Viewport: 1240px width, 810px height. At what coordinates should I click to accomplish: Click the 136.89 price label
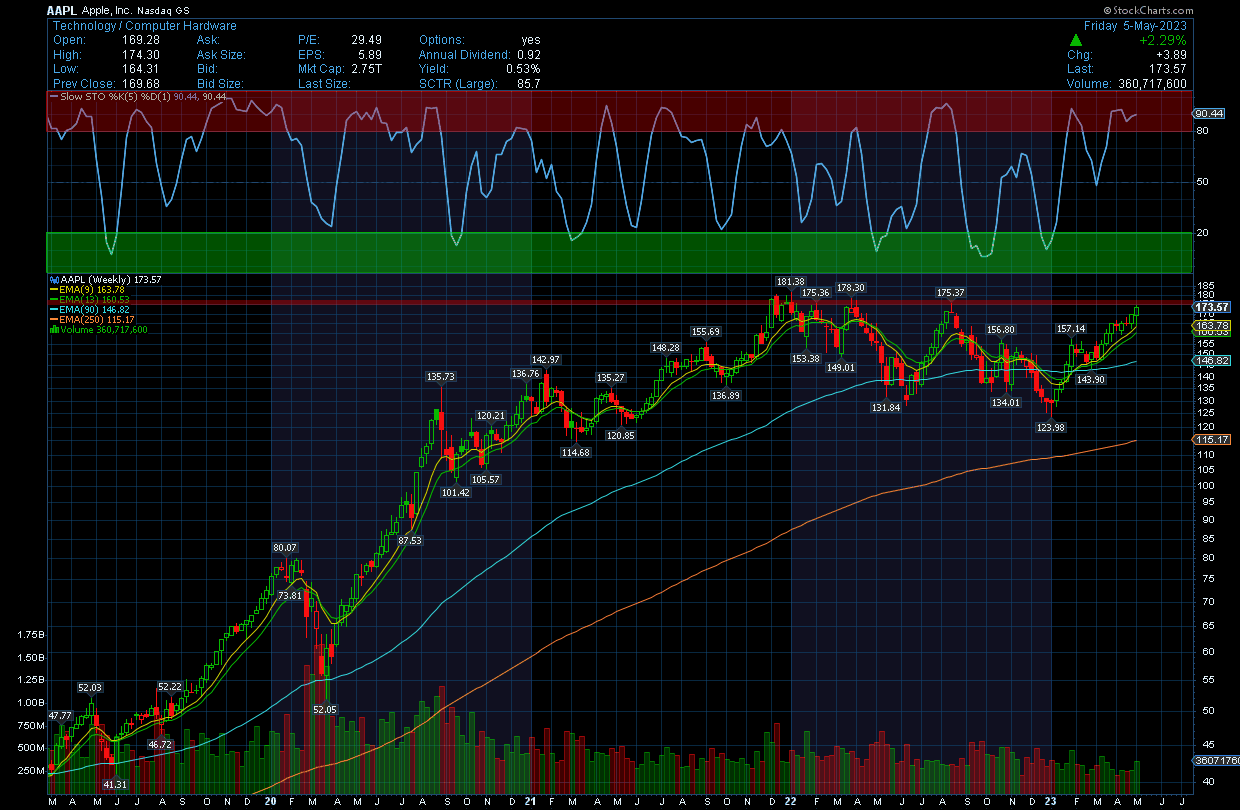[725, 396]
